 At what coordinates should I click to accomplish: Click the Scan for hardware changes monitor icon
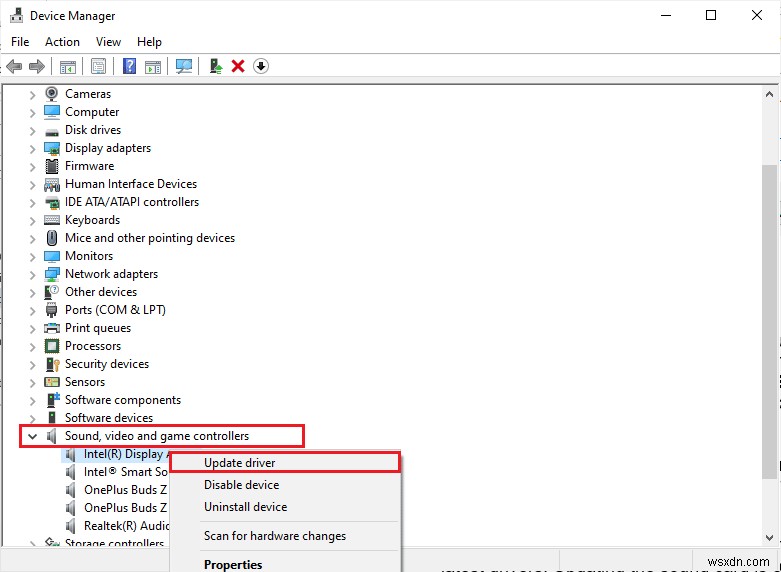pos(184,66)
